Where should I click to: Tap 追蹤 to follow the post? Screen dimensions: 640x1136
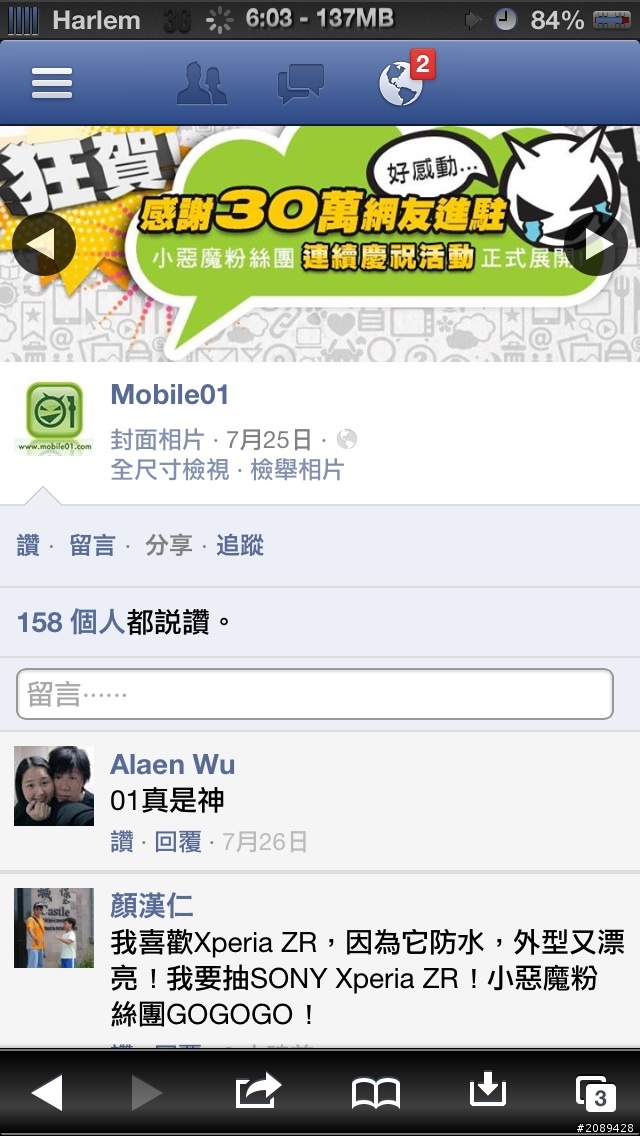coord(240,546)
